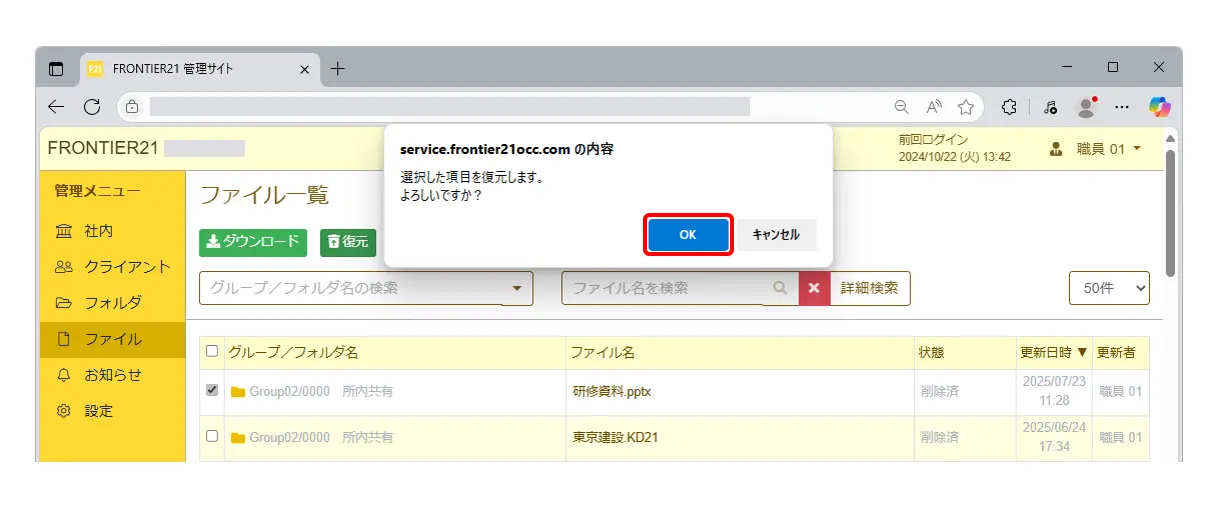Click the magnifier icon in file search

tap(780, 288)
